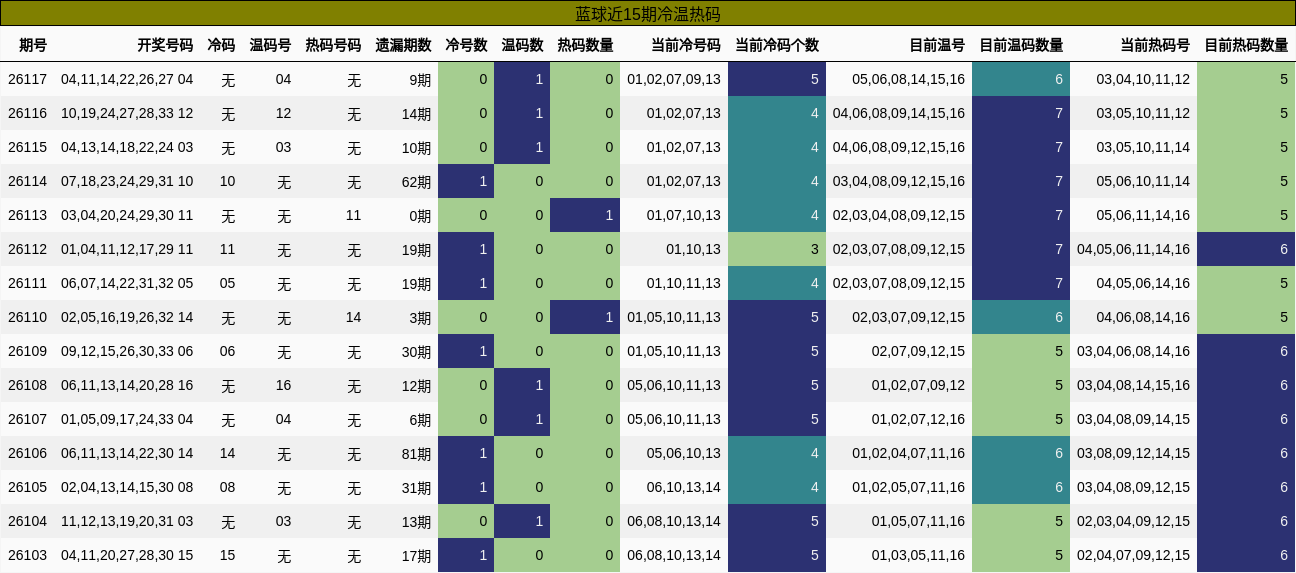
Task: Click warm numbers 01,02,04,07,11,16
Action: (x=909, y=453)
